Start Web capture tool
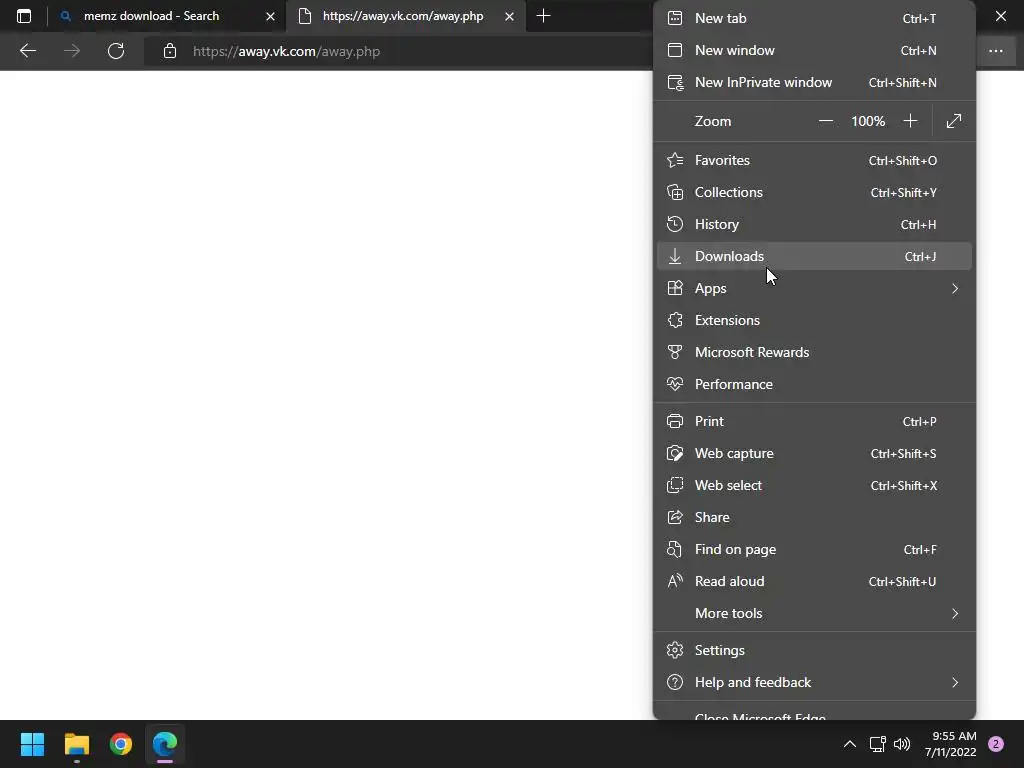Viewport: 1024px width, 768px height. (x=814, y=453)
